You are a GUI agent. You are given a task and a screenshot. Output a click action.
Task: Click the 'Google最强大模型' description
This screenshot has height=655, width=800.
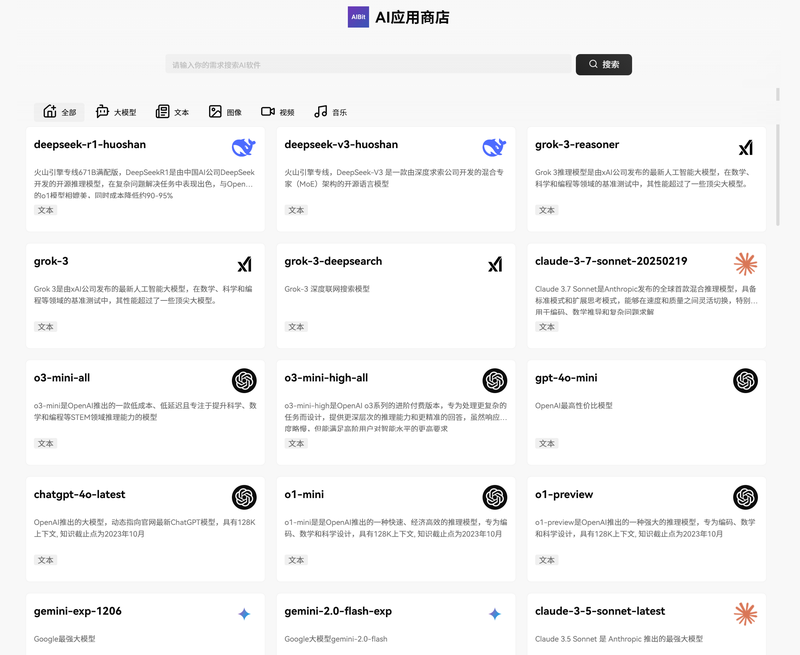point(64,639)
